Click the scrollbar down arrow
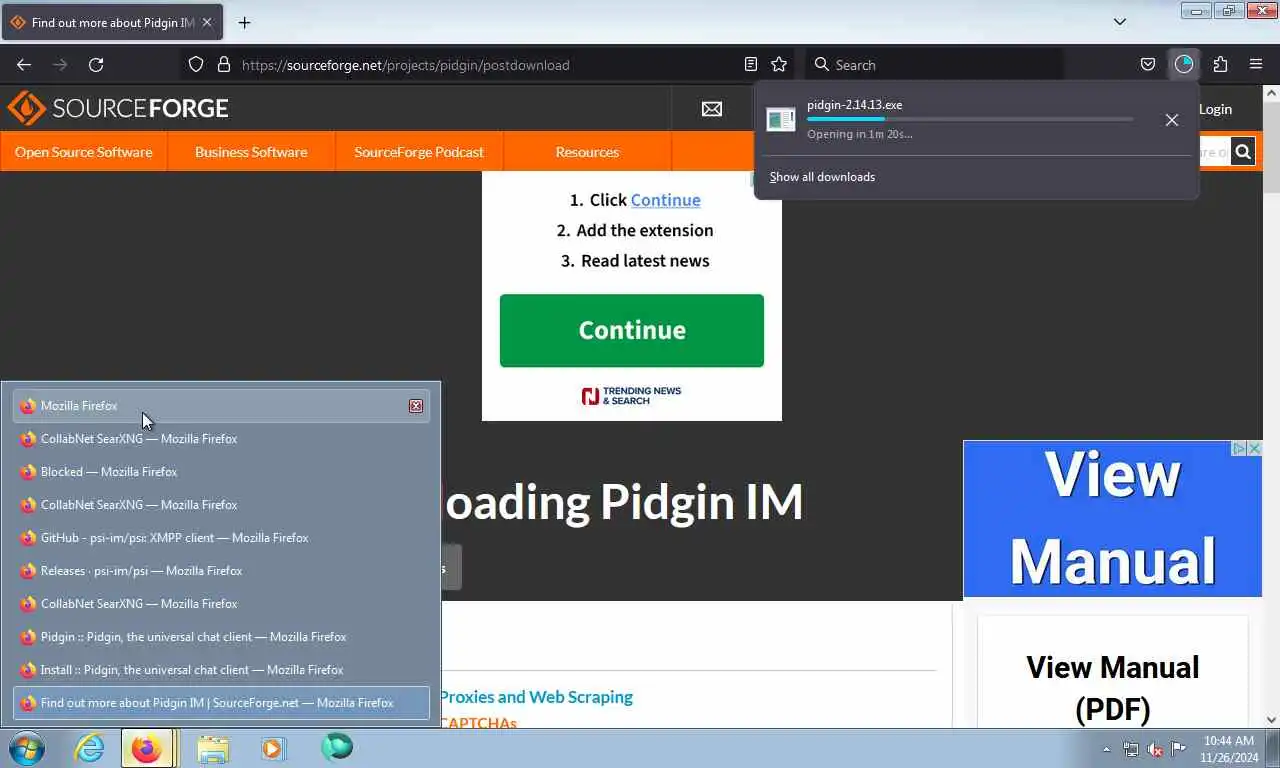 [x=1271, y=719]
